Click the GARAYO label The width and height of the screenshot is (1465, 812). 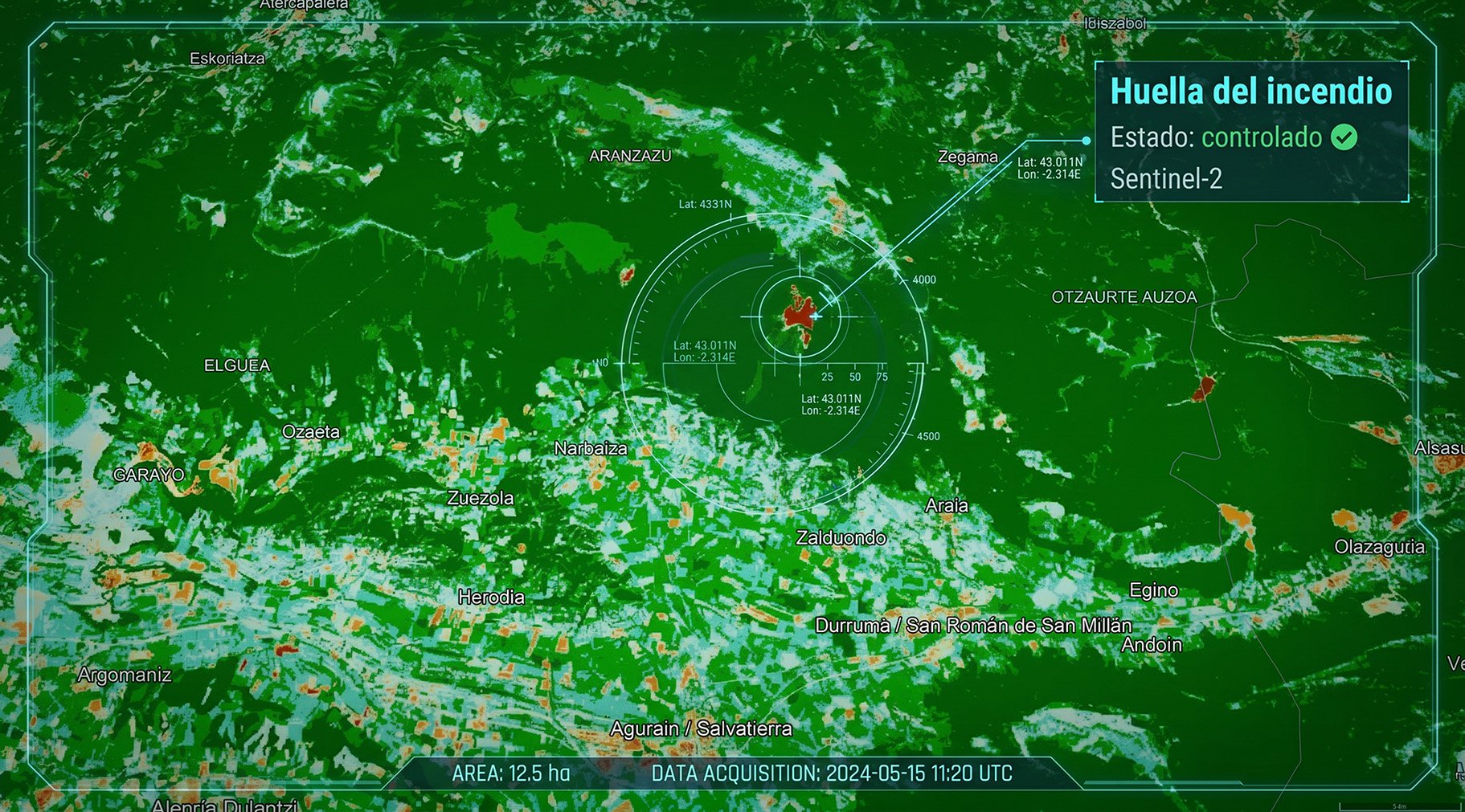pyautogui.click(x=149, y=475)
